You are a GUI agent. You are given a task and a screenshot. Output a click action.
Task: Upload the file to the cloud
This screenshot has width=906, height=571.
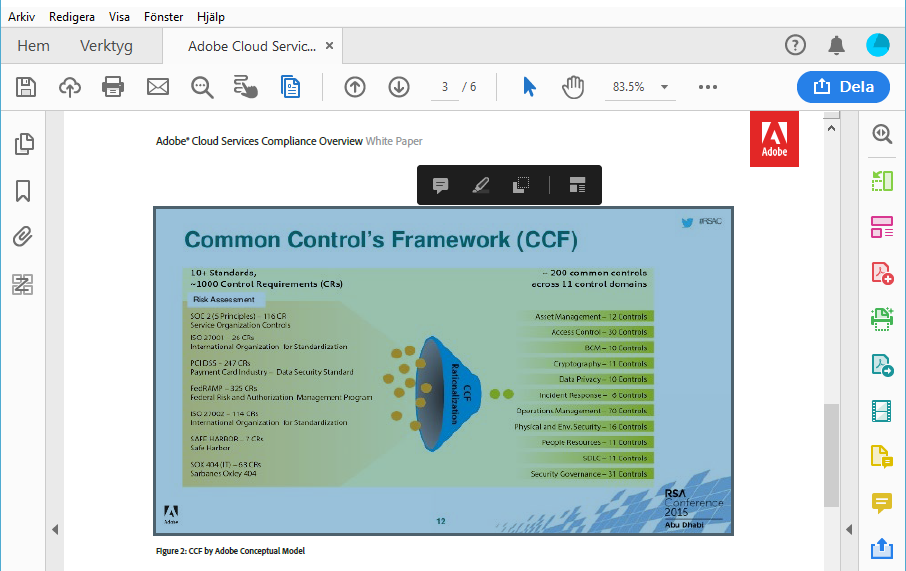(x=70, y=87)
